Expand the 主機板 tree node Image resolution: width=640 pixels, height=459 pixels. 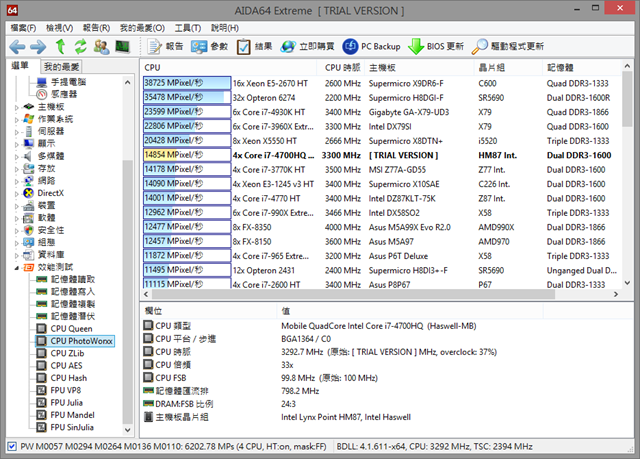tap(17, 108)
